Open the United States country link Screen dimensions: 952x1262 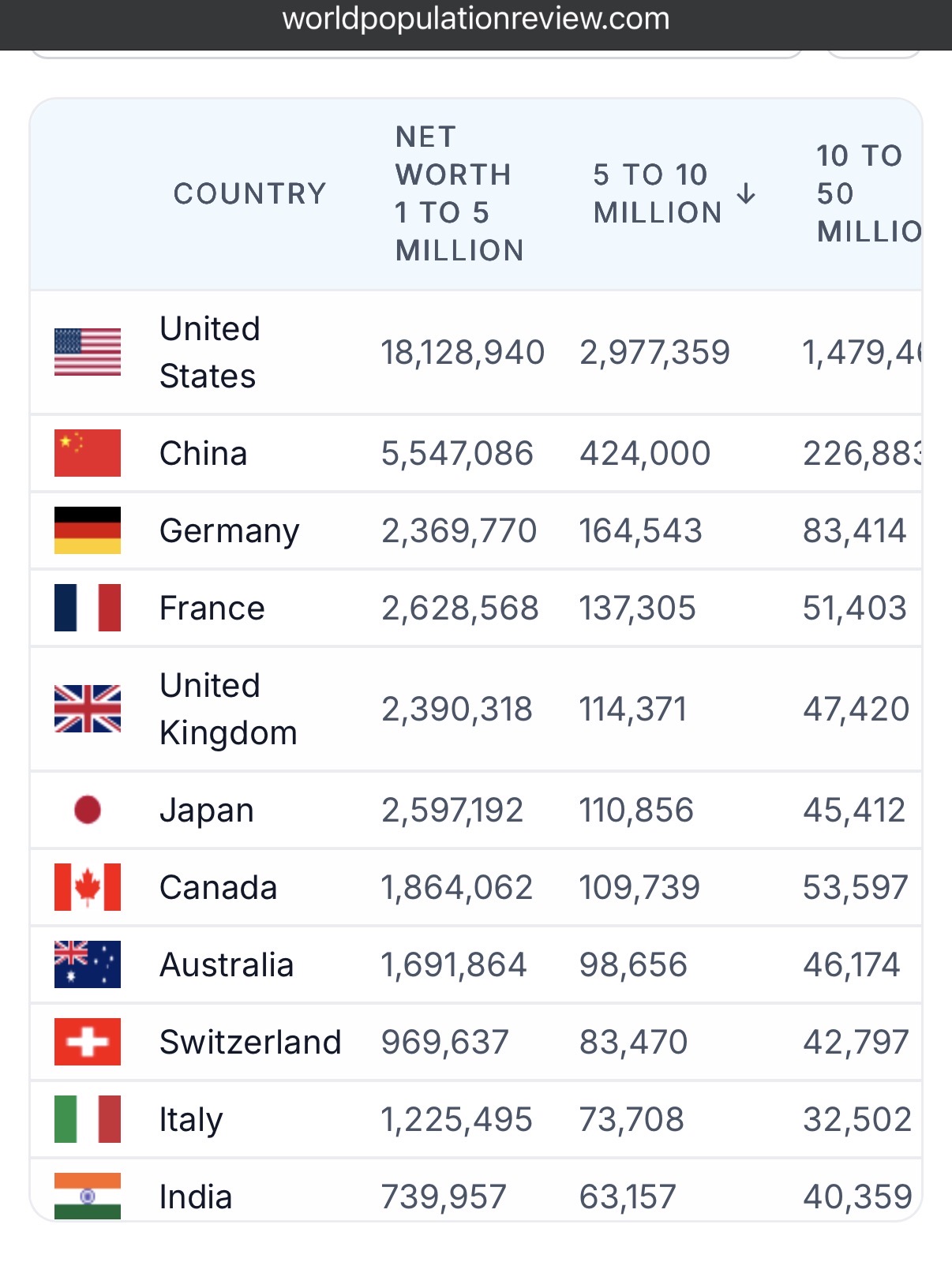[x=210, y=352]
